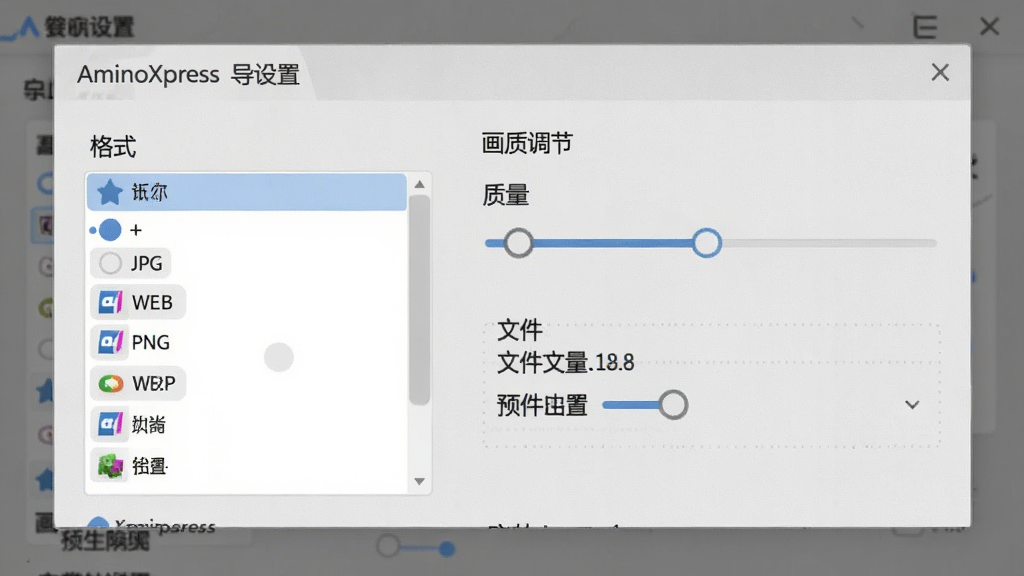Click the PNG format icon
Screen dimensions: 1024x576
(110, 342)
